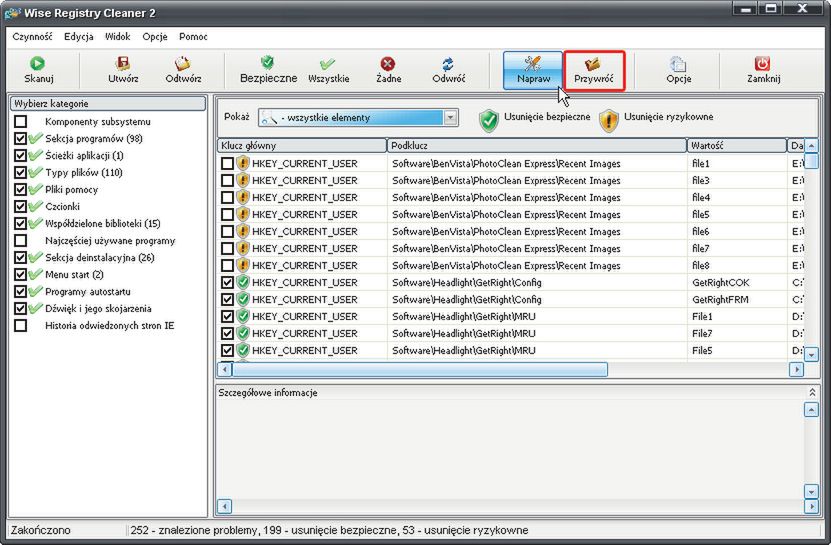831x545 pixels.
Task: Select the row with value file4
Action: [x=511, y=197]
